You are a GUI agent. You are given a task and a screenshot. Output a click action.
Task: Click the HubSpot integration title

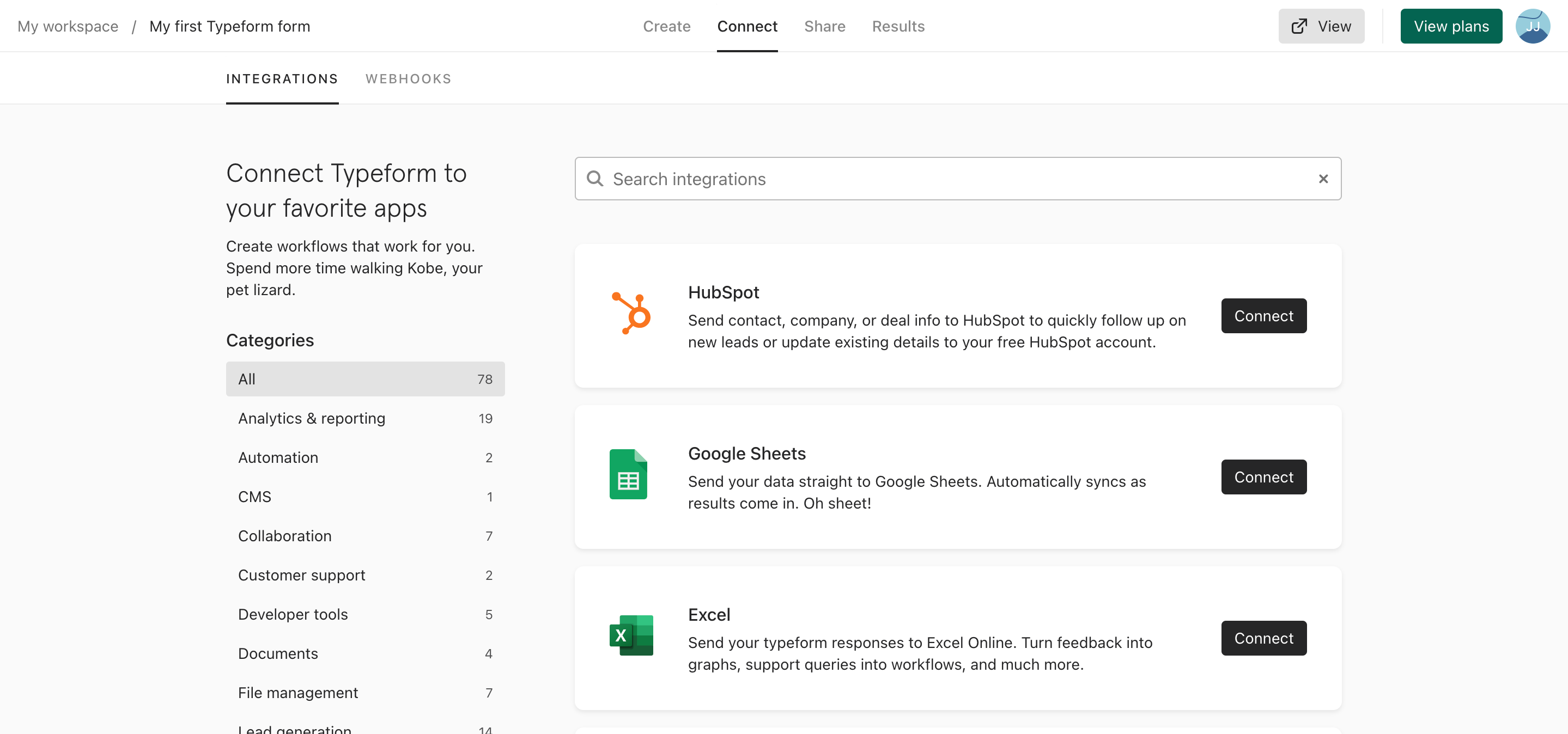(x=723, y=292)
